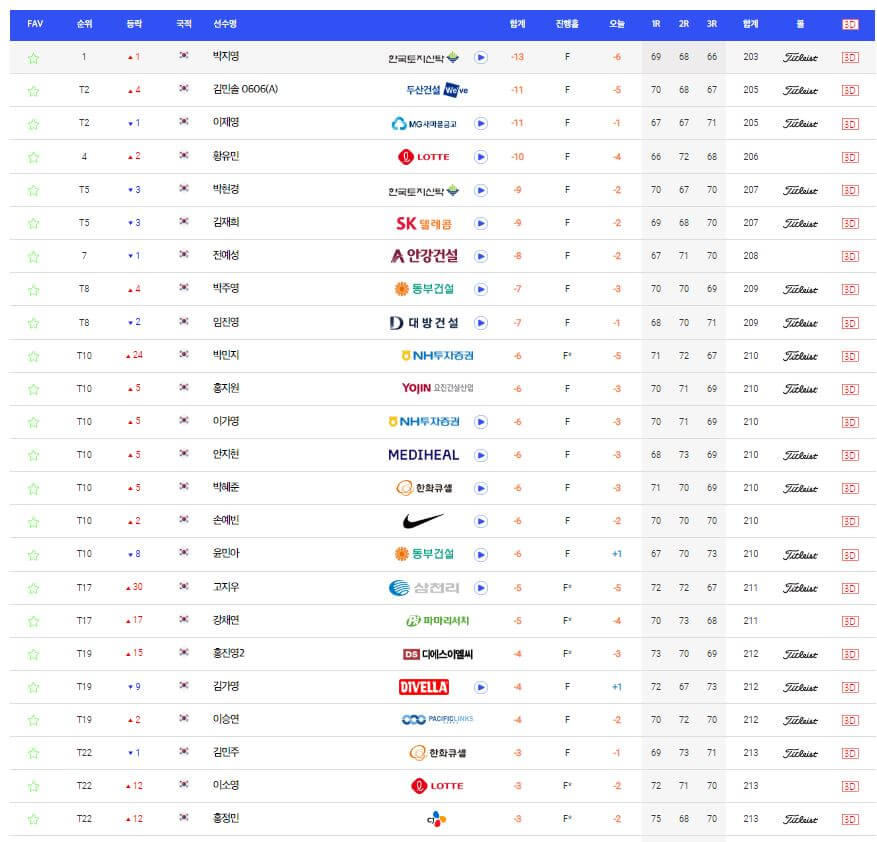
Task: Sort by FAV column header
Action: pyautogui.click(x=35, y=23)
